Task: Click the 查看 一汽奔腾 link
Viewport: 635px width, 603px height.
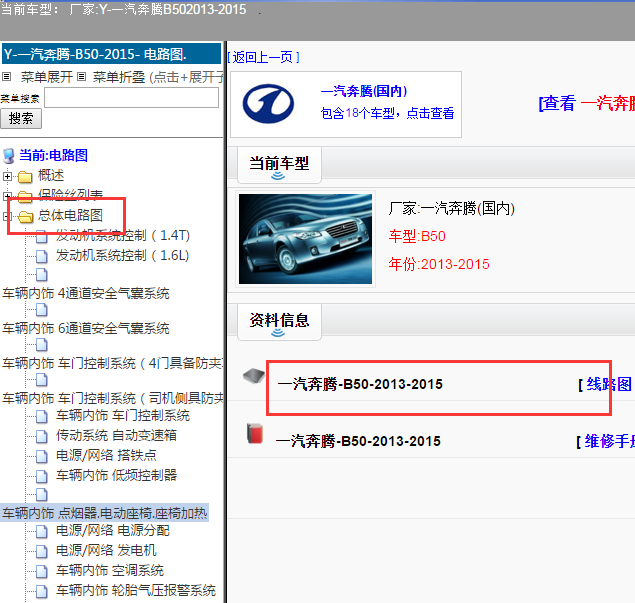Action: coord(587,103)
